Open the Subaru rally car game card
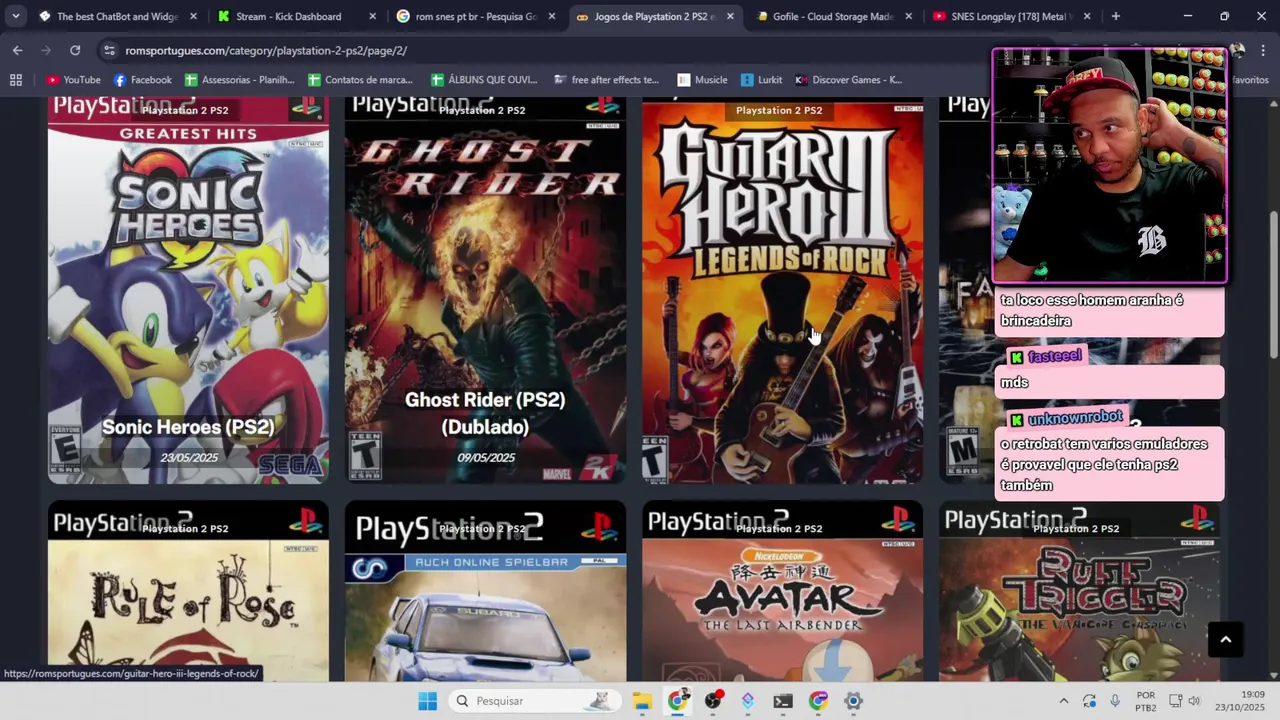 click(485, 592)
